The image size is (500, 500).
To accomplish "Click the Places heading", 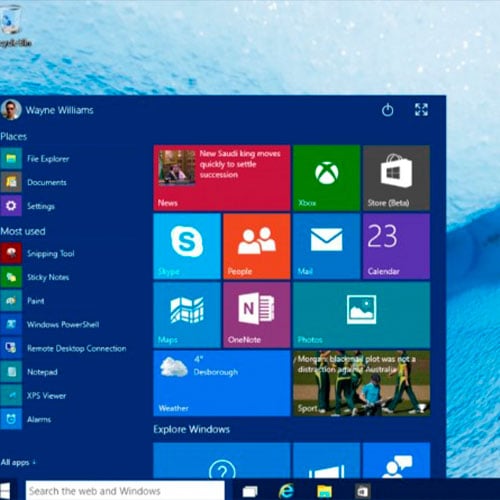I will 14,136.
